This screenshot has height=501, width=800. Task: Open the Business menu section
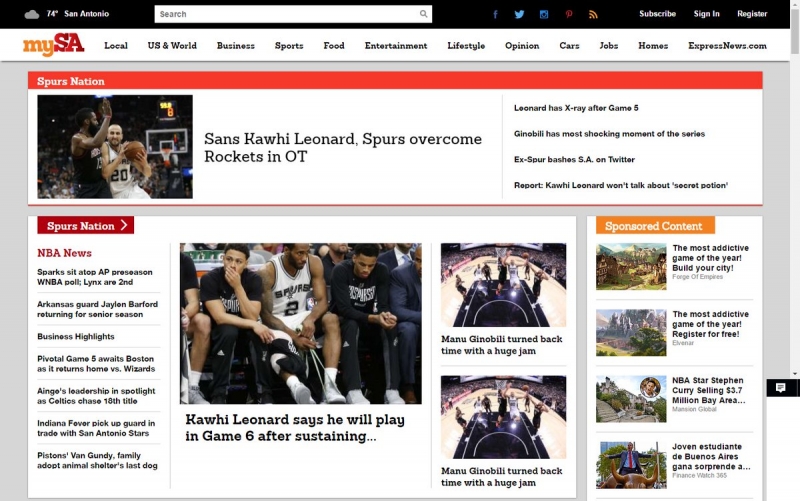point(235,45)
